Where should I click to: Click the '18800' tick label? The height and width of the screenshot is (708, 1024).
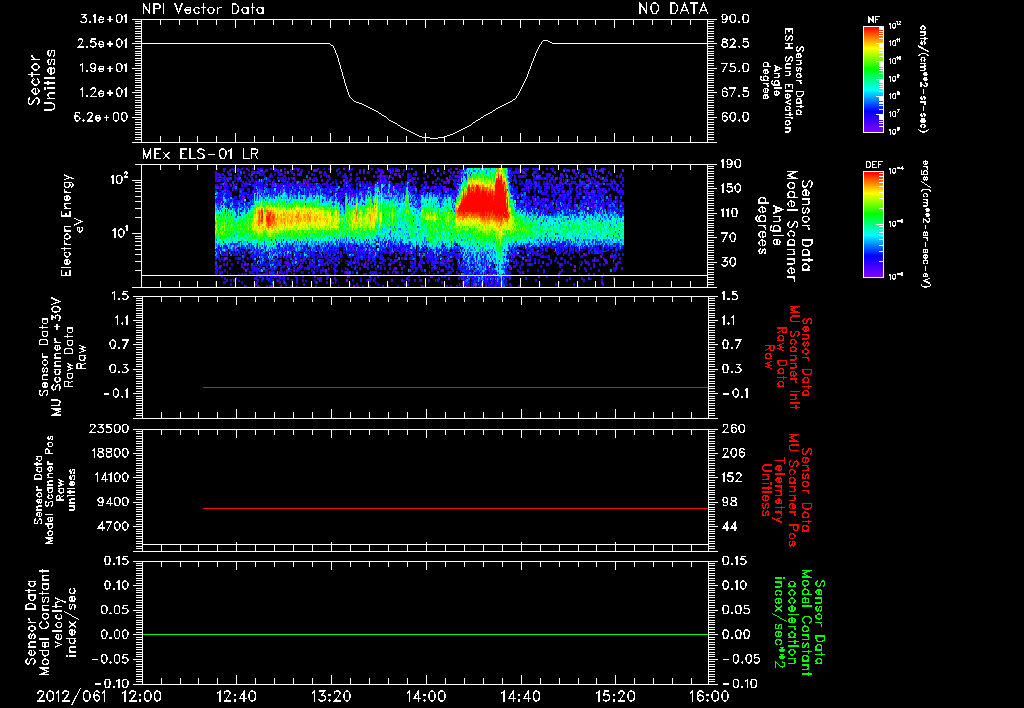pos(108,453)
